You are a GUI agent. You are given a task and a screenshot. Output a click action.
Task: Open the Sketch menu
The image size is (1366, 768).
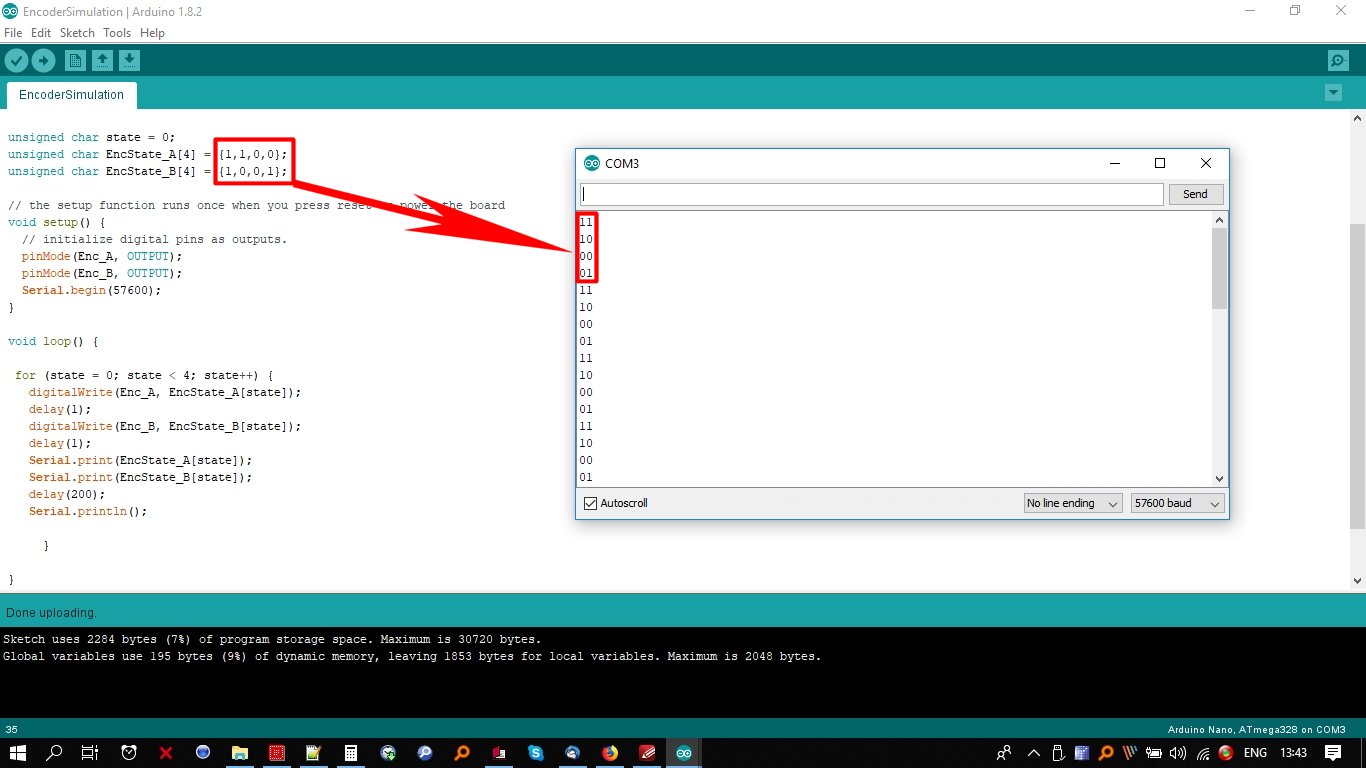pos(77,33)
